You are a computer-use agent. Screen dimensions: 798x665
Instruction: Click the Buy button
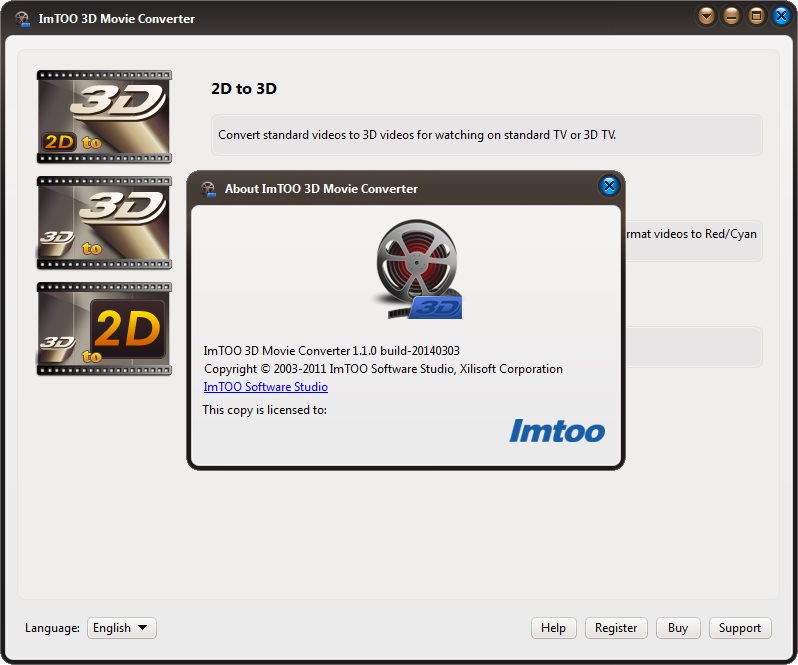678,628
